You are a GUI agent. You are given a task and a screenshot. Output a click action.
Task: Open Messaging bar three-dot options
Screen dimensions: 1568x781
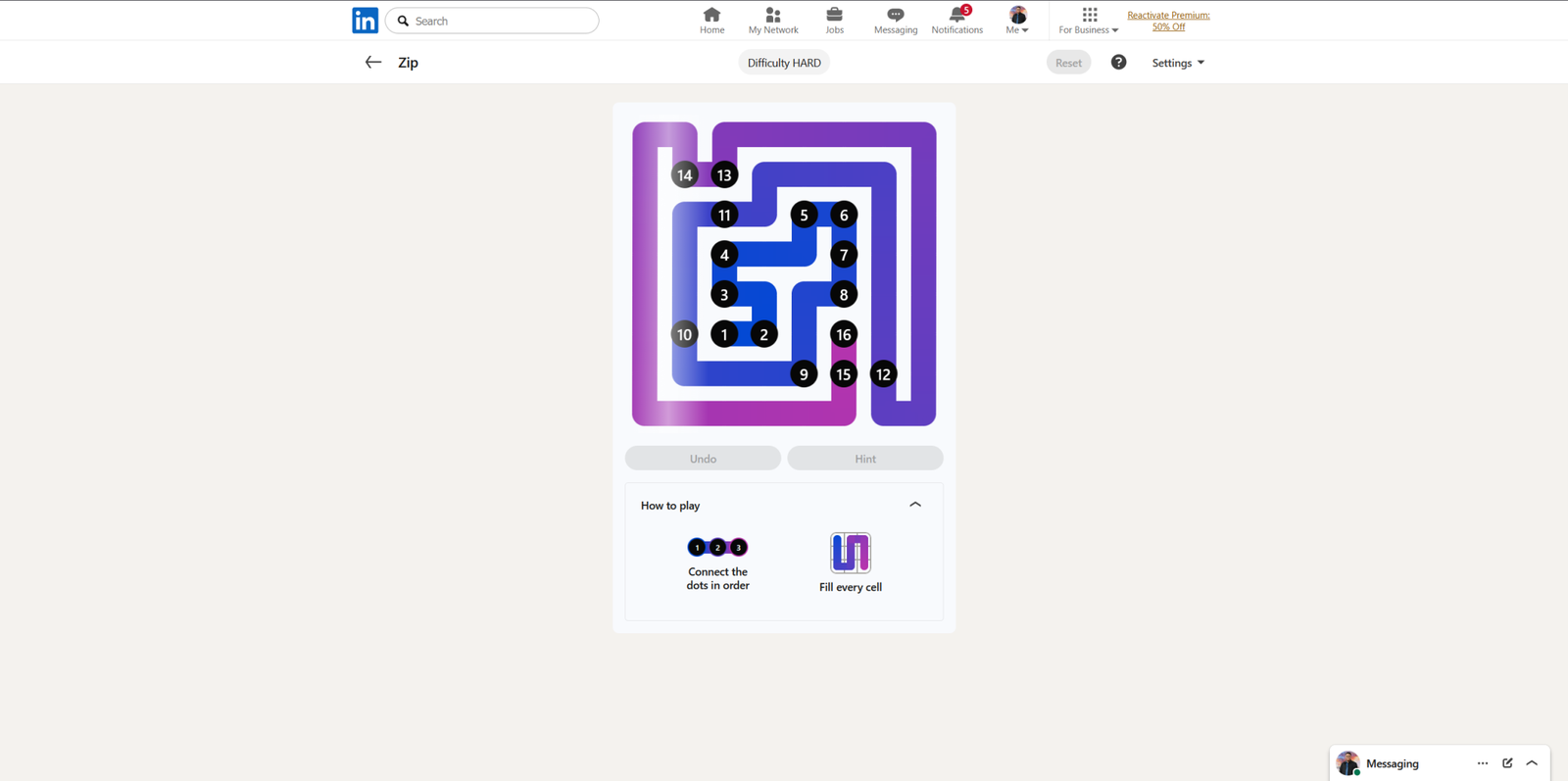(x=1482, y=763)
